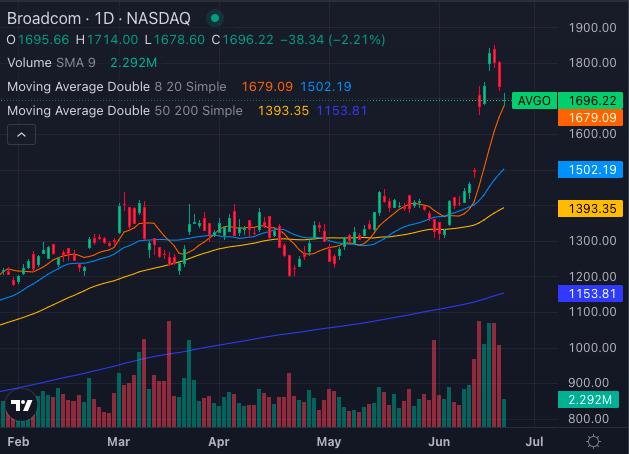Image resolution: width=629 pixels, height=454 pixels.
Task: Click the TradingView logo
Action: pos(21,407)
